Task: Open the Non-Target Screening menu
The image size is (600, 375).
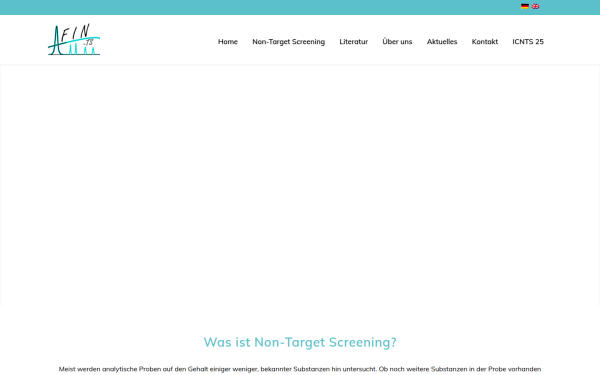Action: click(289, 42)
